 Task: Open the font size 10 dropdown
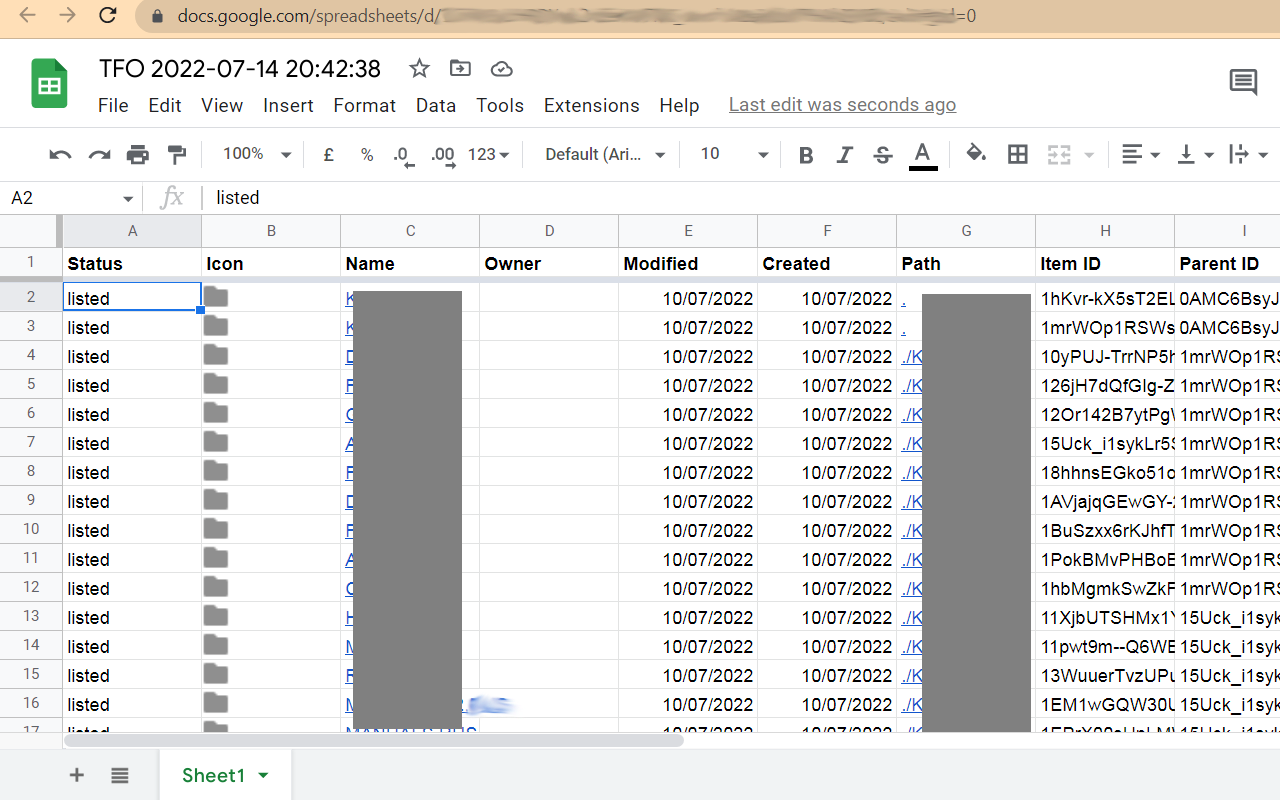pyautogui.click(x=734, y=154)
